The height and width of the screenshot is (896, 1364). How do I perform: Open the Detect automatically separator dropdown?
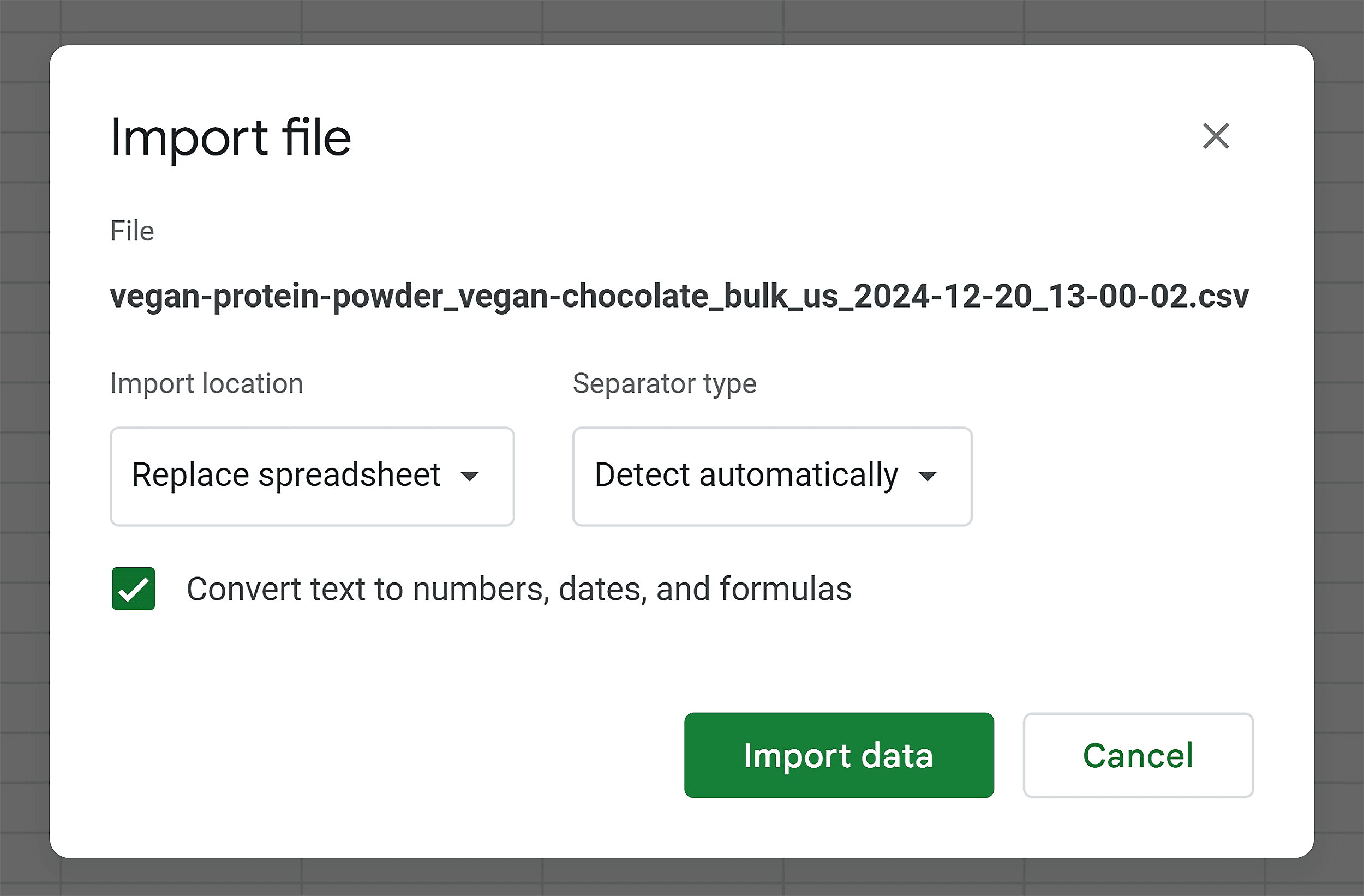tap(772, 476)
